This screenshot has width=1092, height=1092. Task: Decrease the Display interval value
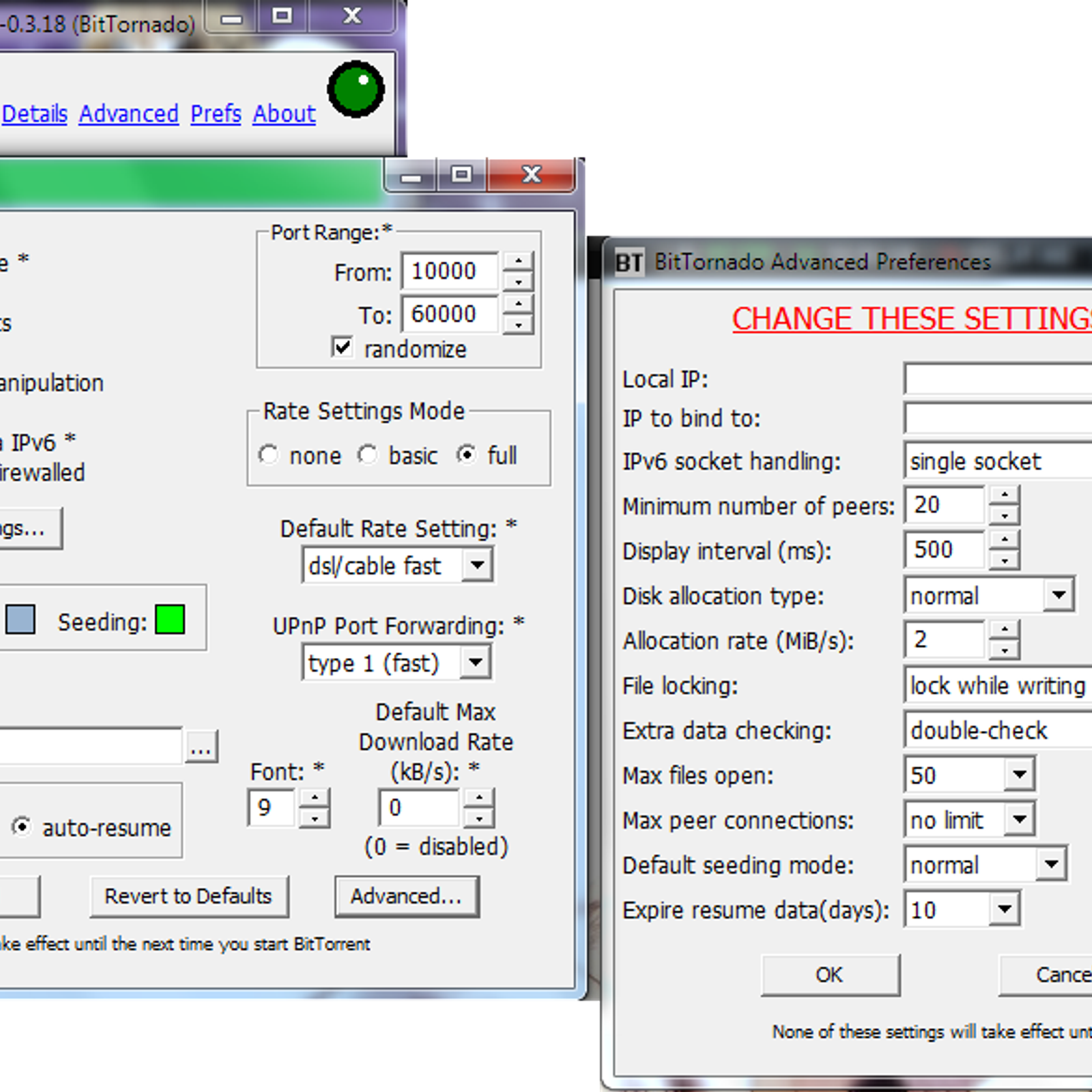(1004, 560)
